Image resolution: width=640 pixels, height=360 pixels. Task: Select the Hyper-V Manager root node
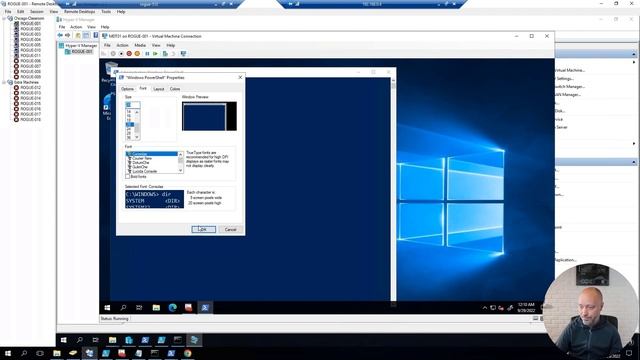[x=81, y=46]
